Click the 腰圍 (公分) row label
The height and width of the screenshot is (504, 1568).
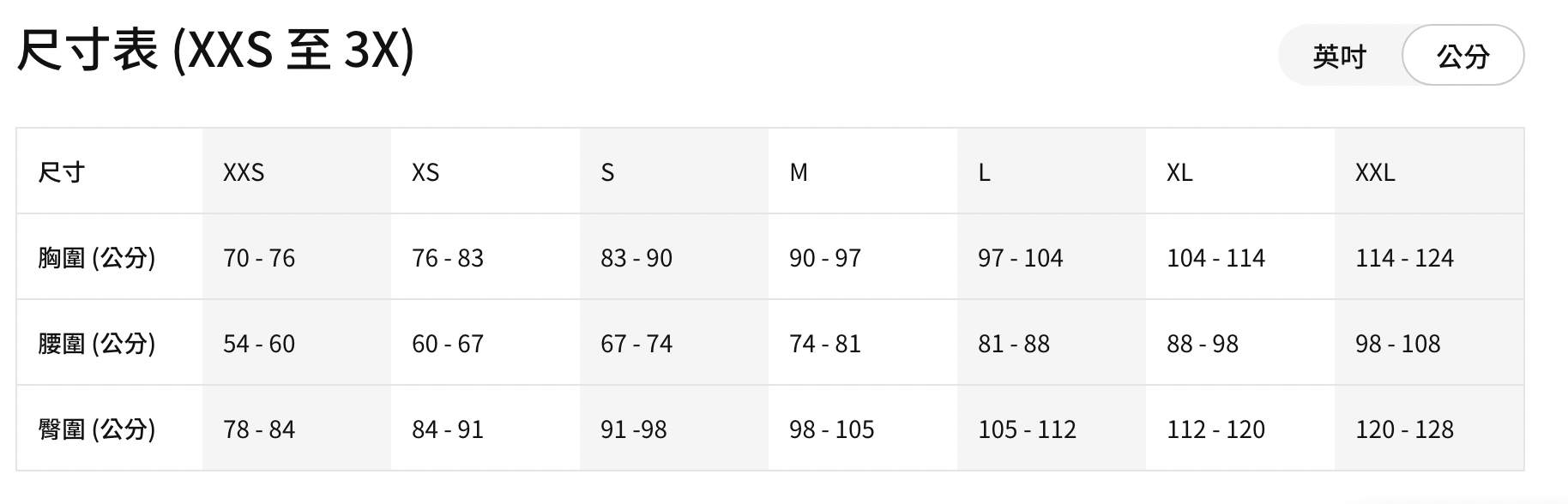point(97,344)
